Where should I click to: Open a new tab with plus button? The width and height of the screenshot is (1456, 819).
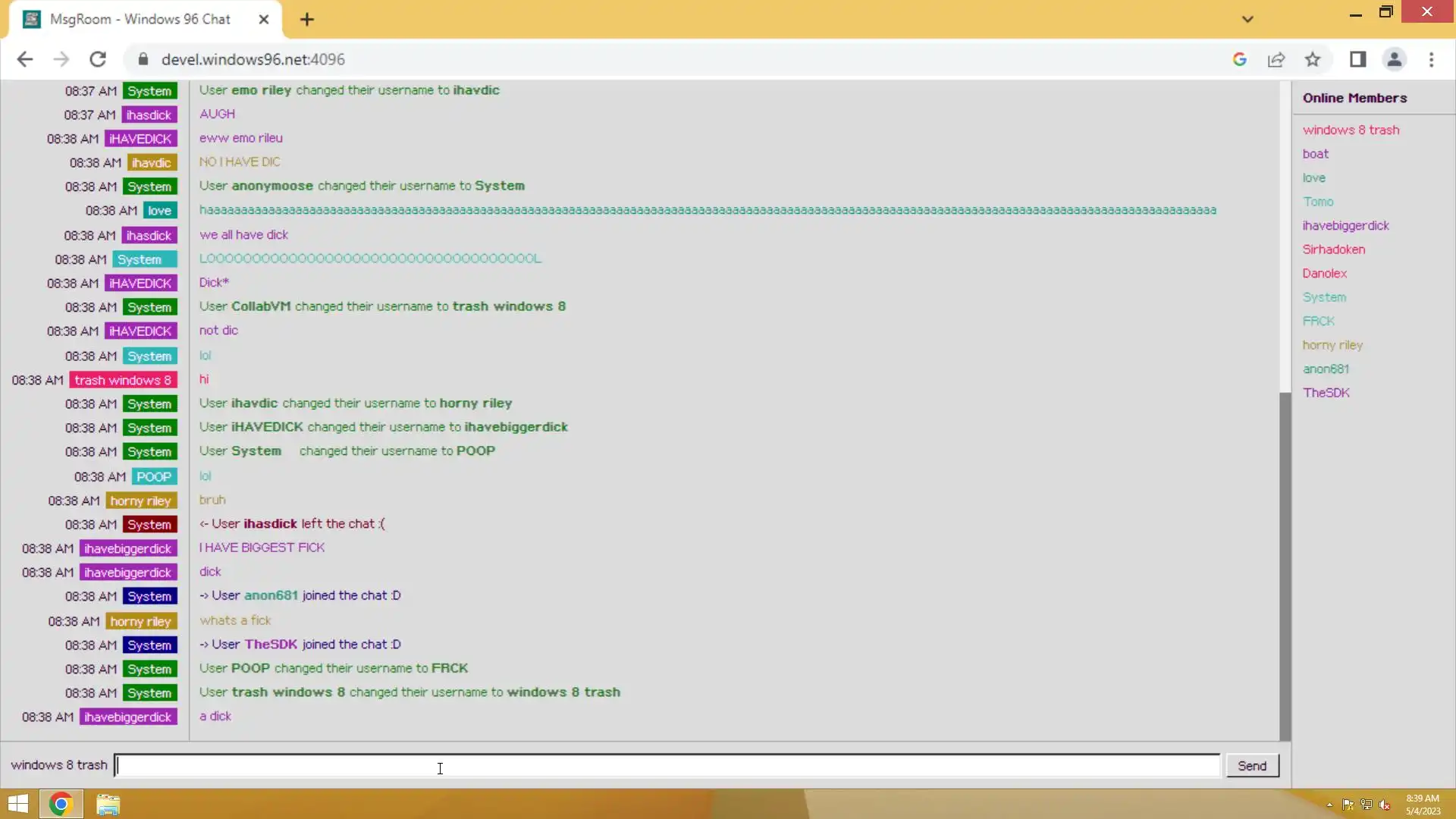click(306, 20)
